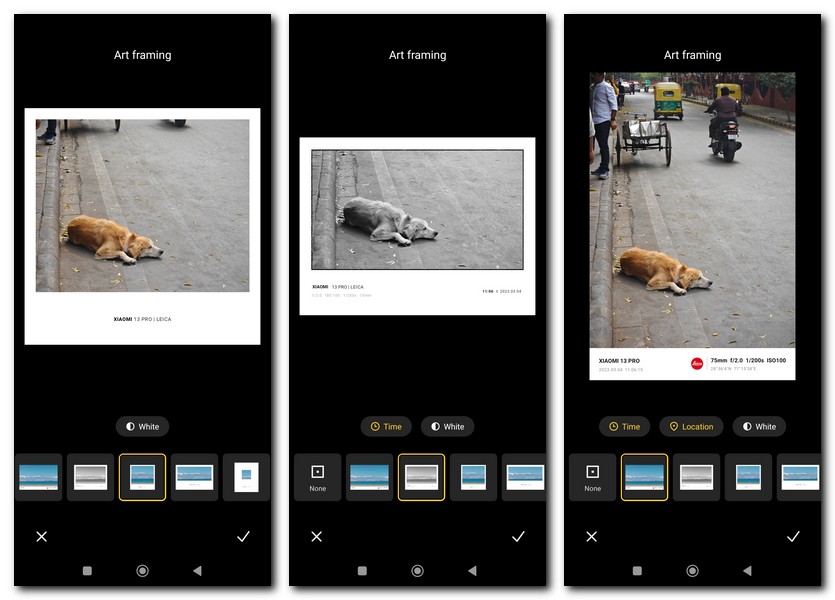Select the portrait white frame thumbnail on left screen
The width and height of the screenshot is (835, 600).
[246, 477]
